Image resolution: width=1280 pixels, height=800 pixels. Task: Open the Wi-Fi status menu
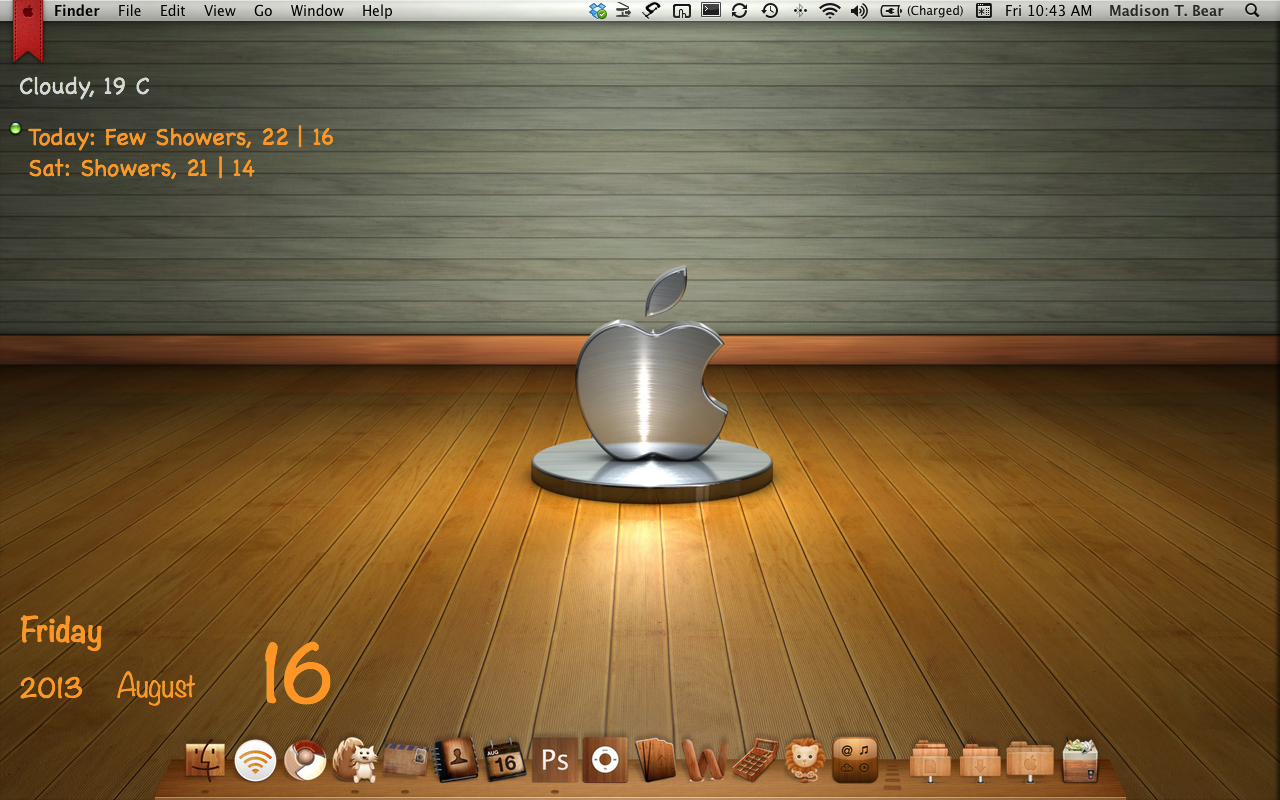[829, 11]
